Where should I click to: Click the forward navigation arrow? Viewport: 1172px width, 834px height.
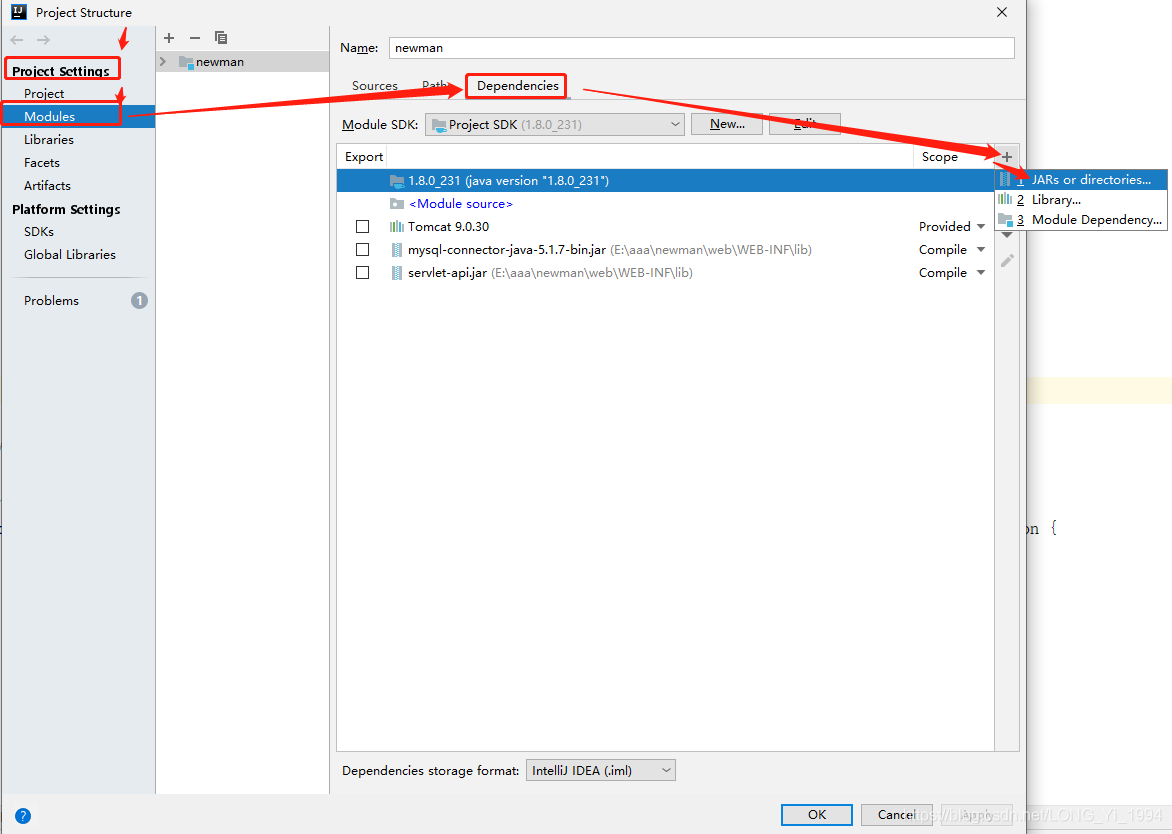tap(43, 40)
